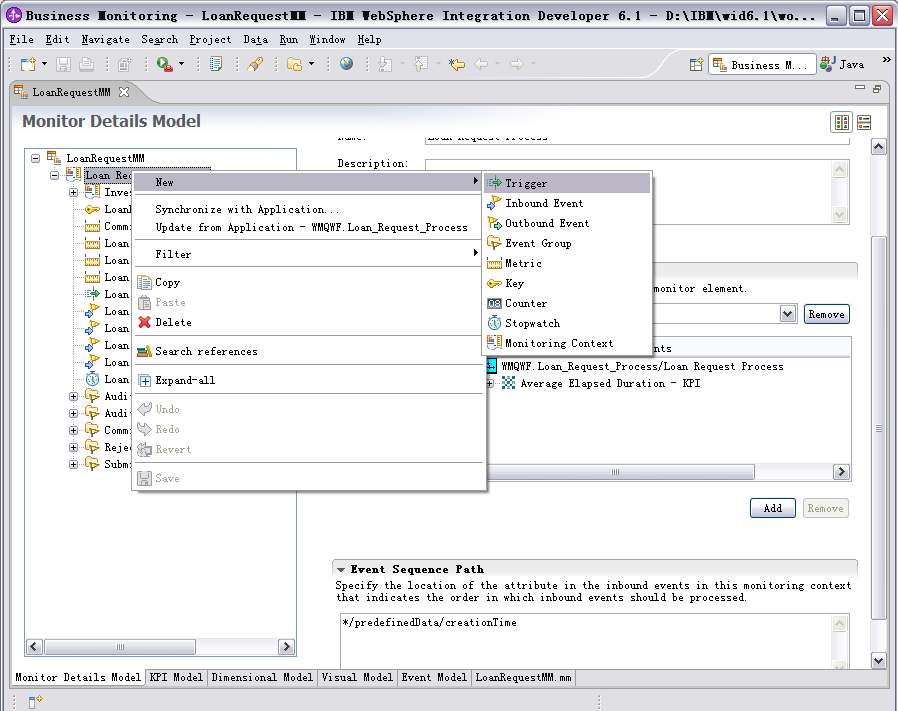This screenshot has height=711, width=898.
Task: Click the Open Perspective icon
Action: pyautogui.click(x=696, y=65)
